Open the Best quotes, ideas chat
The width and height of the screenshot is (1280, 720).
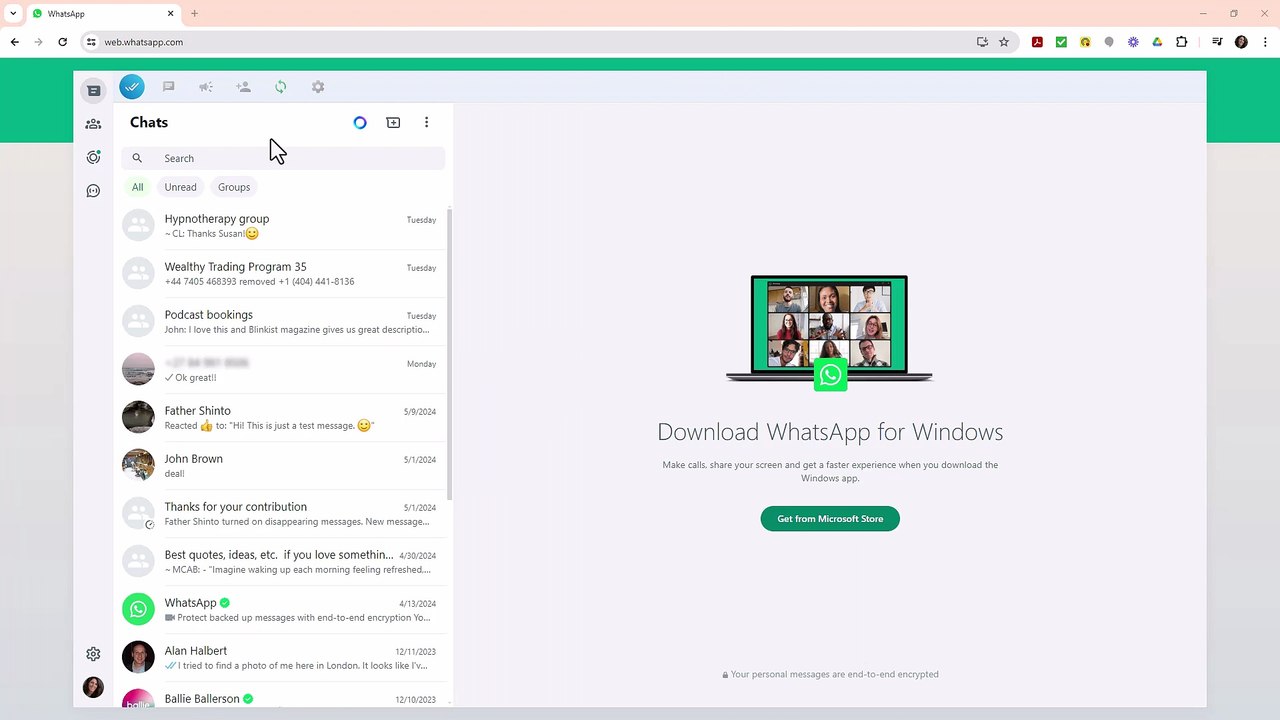(x=282, y=561)
